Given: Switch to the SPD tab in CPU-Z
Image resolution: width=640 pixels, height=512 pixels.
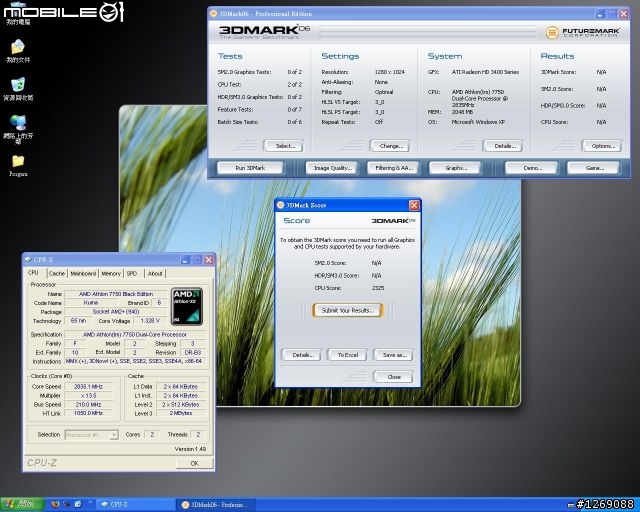Looking at the screenshot, I should click(x=132, y=273).
